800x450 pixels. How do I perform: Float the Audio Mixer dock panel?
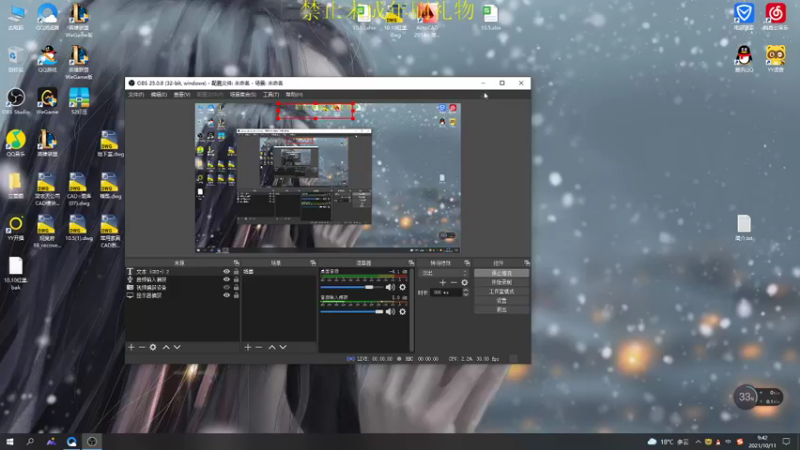click(411, 263)
